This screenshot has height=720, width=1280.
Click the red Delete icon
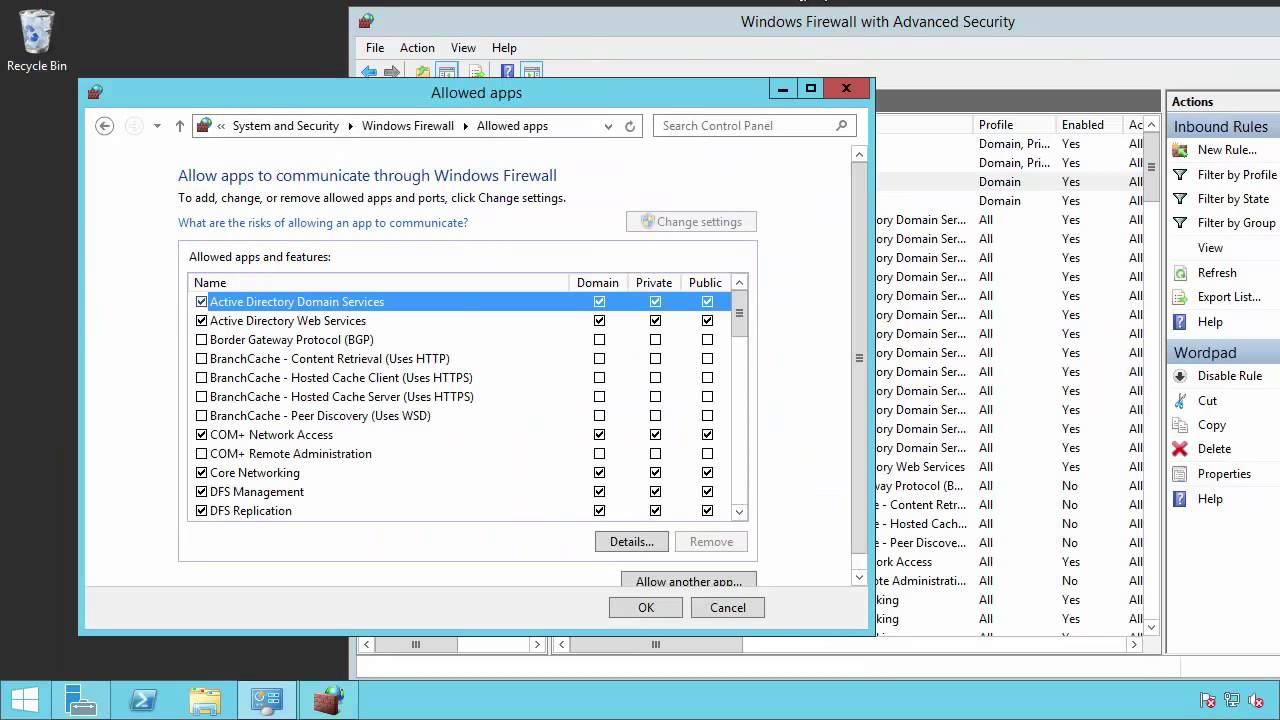[1180, 449]
